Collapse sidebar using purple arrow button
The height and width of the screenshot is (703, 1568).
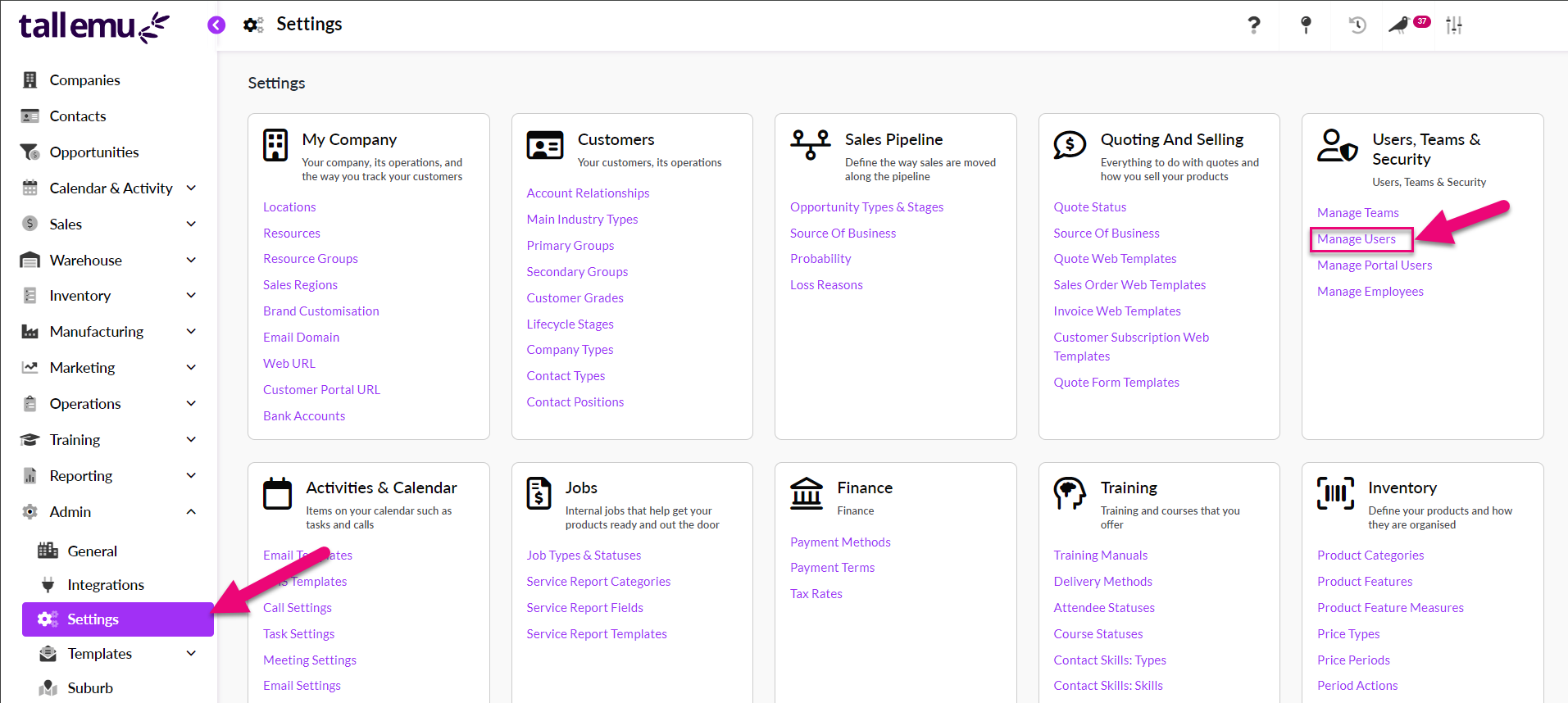(x=216, y=25)
